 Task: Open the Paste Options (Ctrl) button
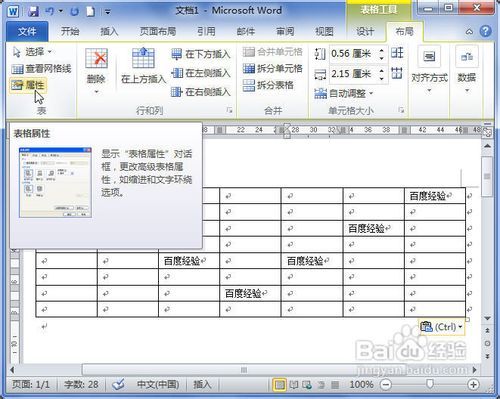coord(442,327)
